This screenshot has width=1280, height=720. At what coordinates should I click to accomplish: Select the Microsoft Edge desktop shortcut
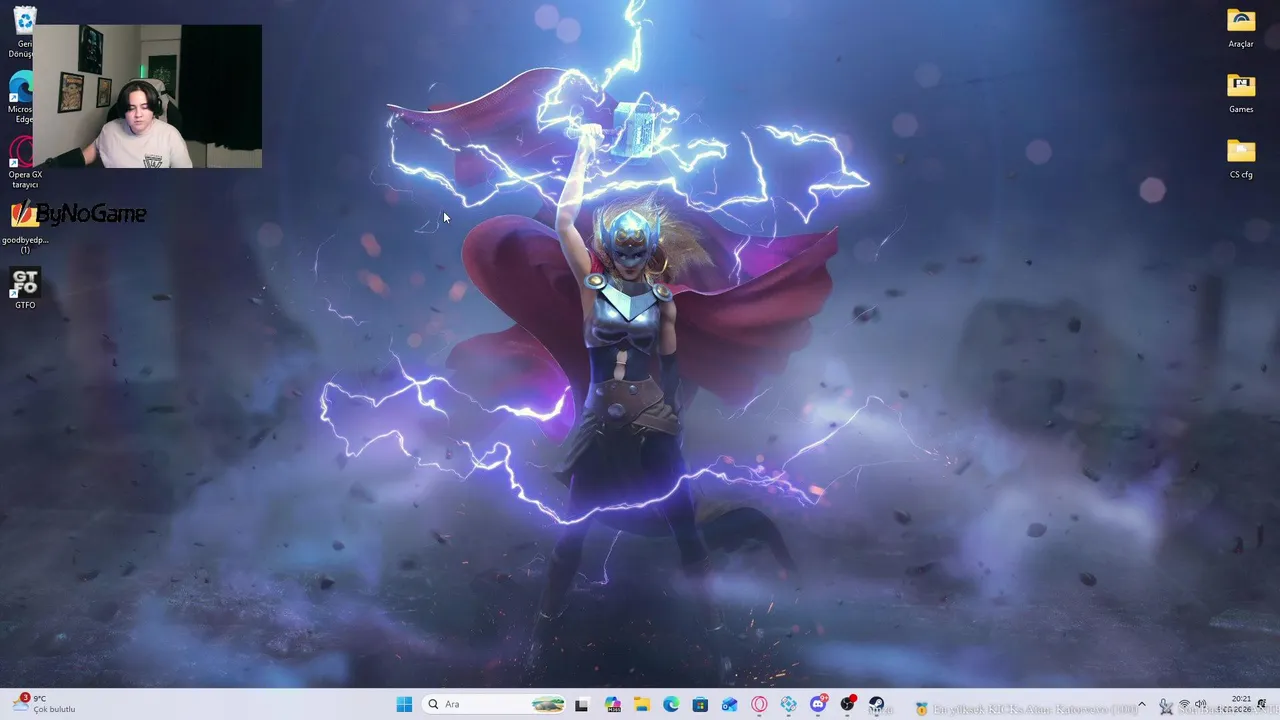click(20, 98)
